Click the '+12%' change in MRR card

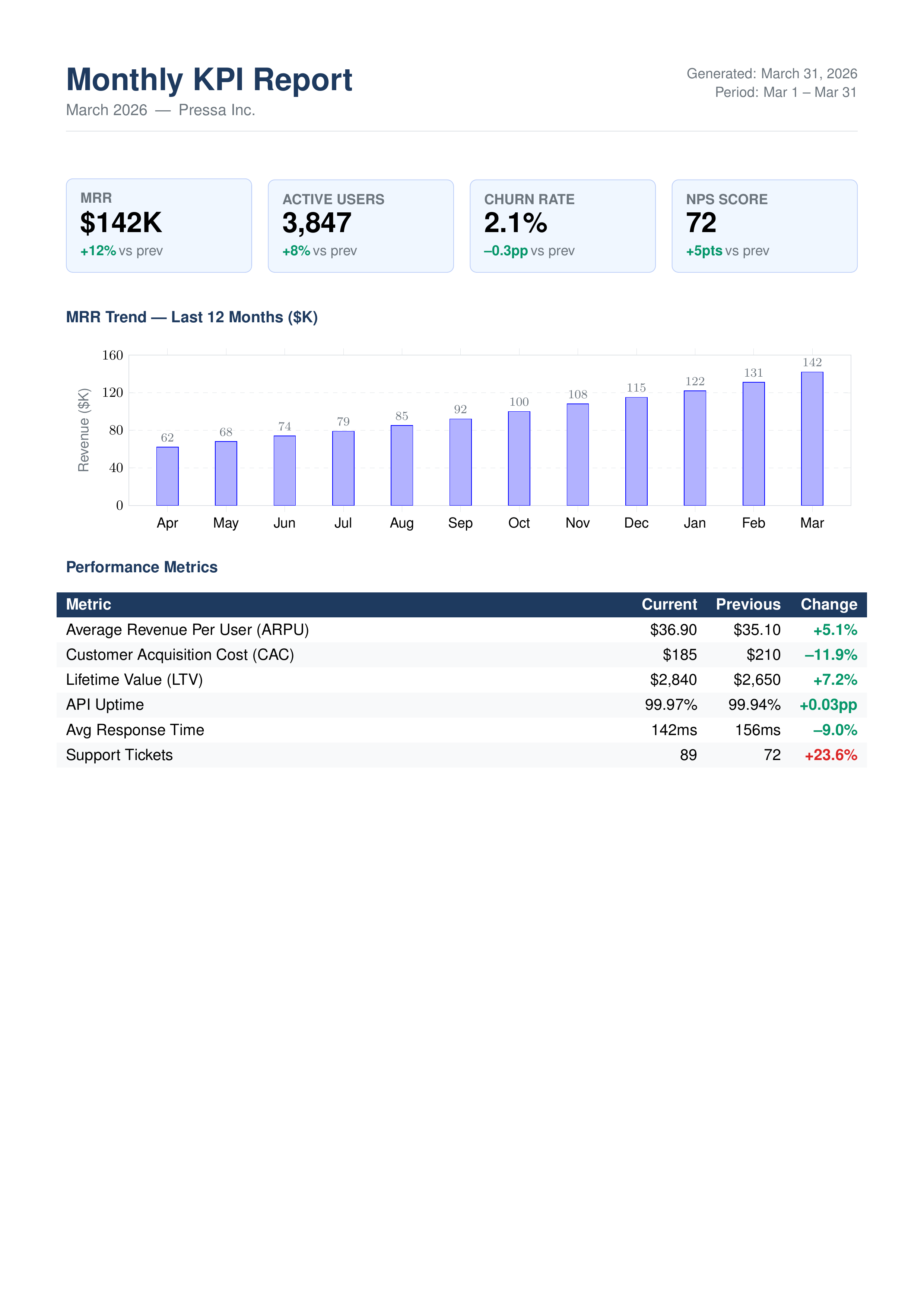(98, 251)
